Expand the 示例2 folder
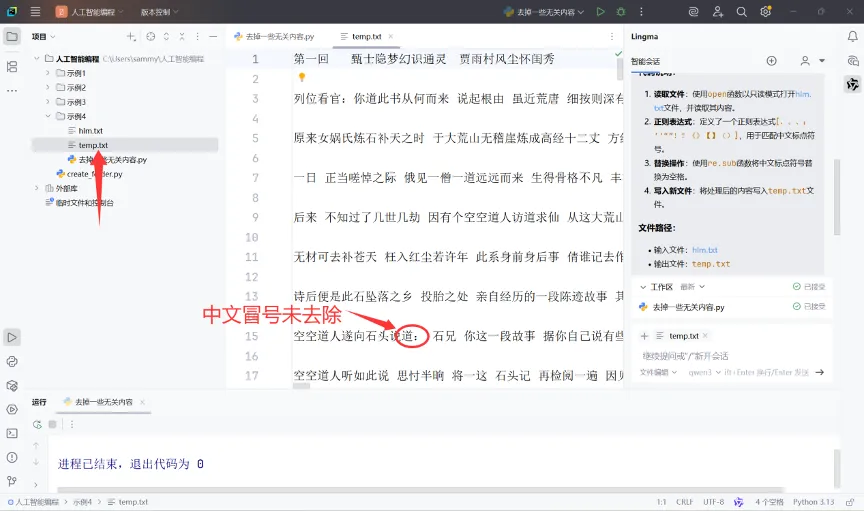This screenshot has width=864, height=512. (47, 87)
